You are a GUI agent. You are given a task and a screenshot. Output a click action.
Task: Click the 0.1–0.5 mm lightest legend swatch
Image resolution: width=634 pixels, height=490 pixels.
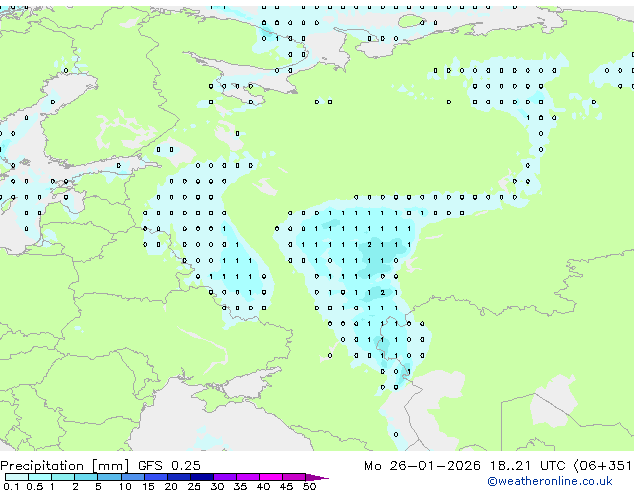(x=17, y=477)
